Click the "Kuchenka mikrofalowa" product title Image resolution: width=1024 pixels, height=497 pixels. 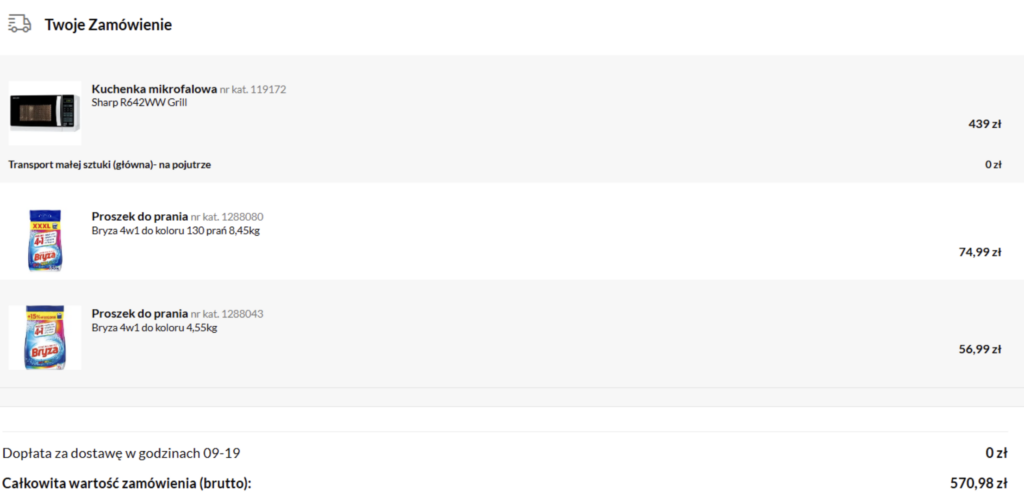pos(154,89)
